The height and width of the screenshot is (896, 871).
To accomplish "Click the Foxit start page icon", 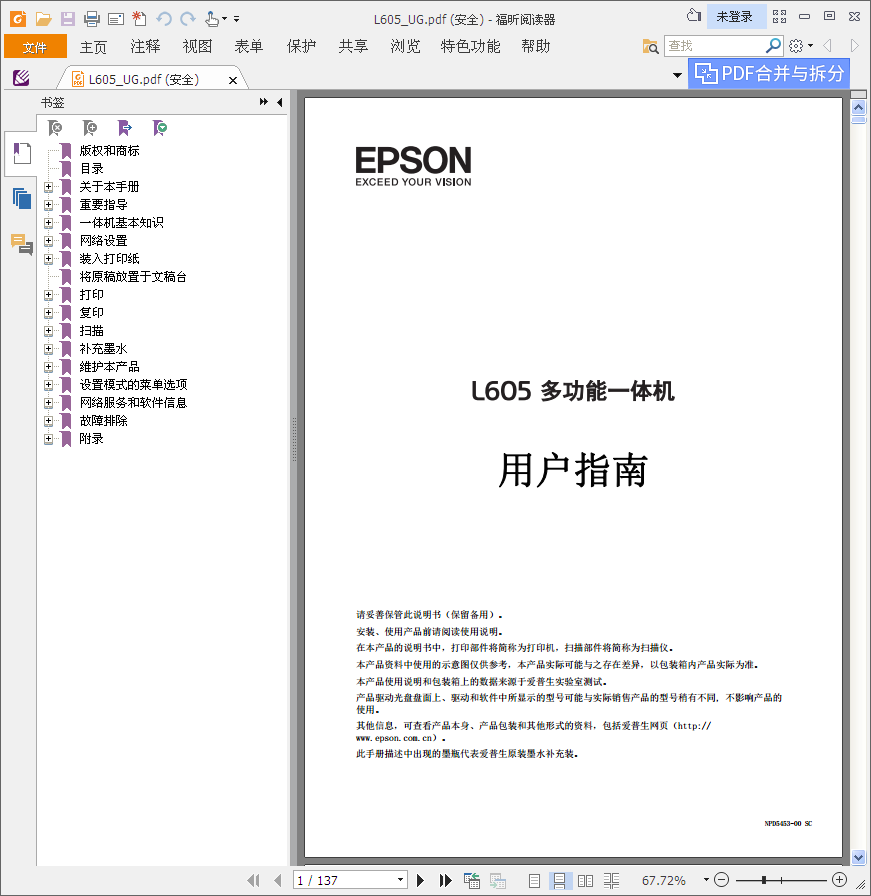I will (21, 78).
